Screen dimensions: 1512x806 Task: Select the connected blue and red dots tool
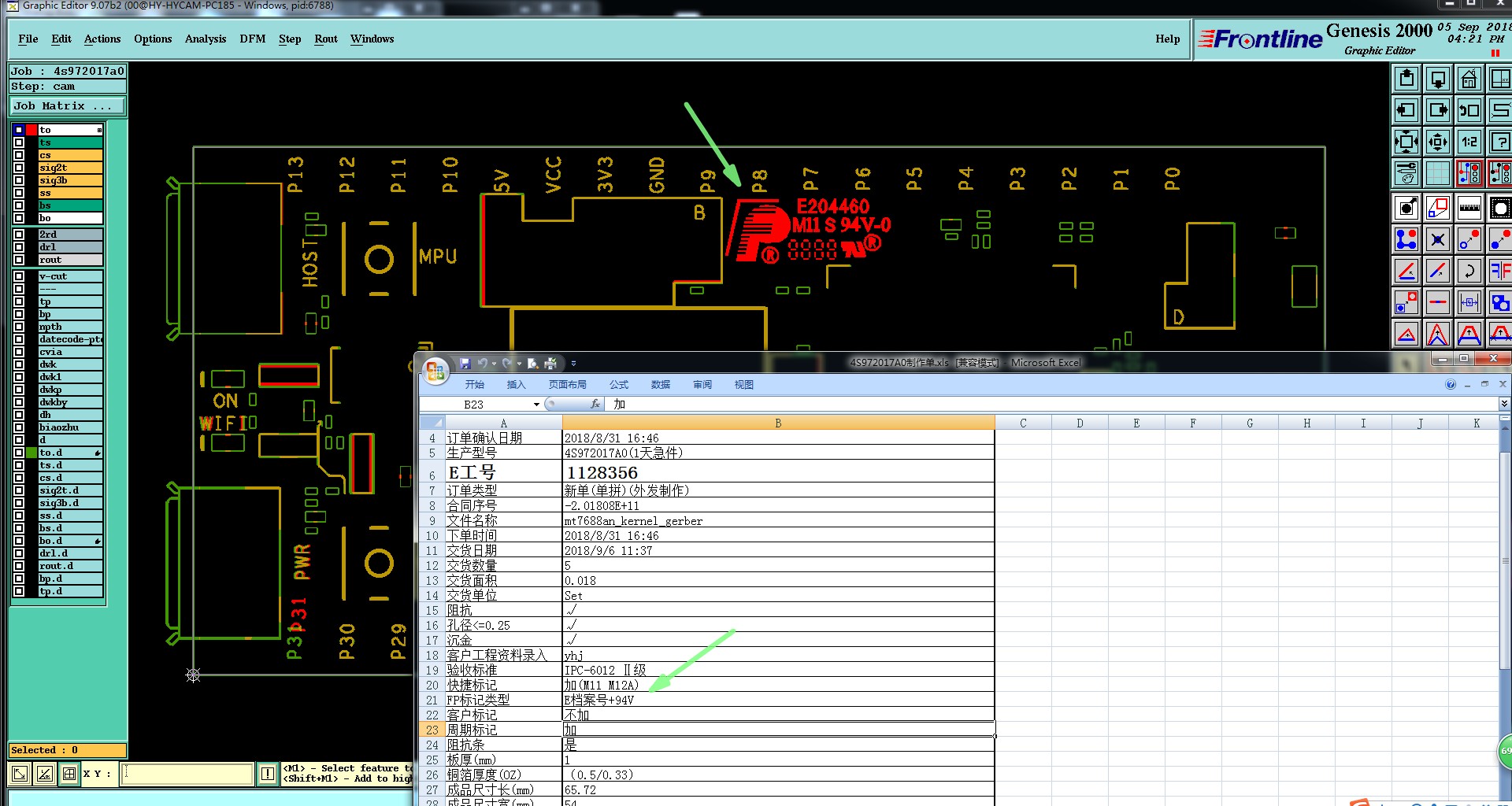coord(1406,239)
